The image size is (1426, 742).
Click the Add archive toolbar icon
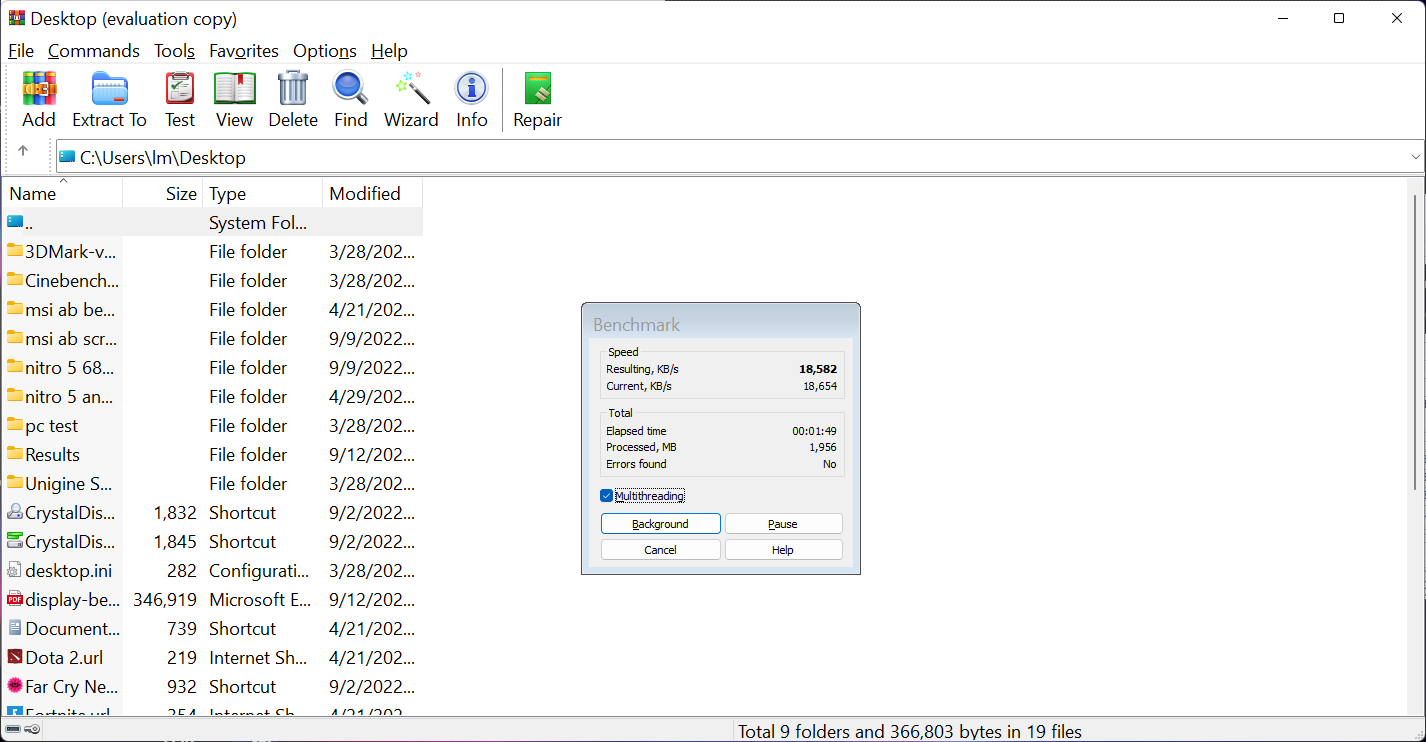pyautogui.click(x=39, y=89)
